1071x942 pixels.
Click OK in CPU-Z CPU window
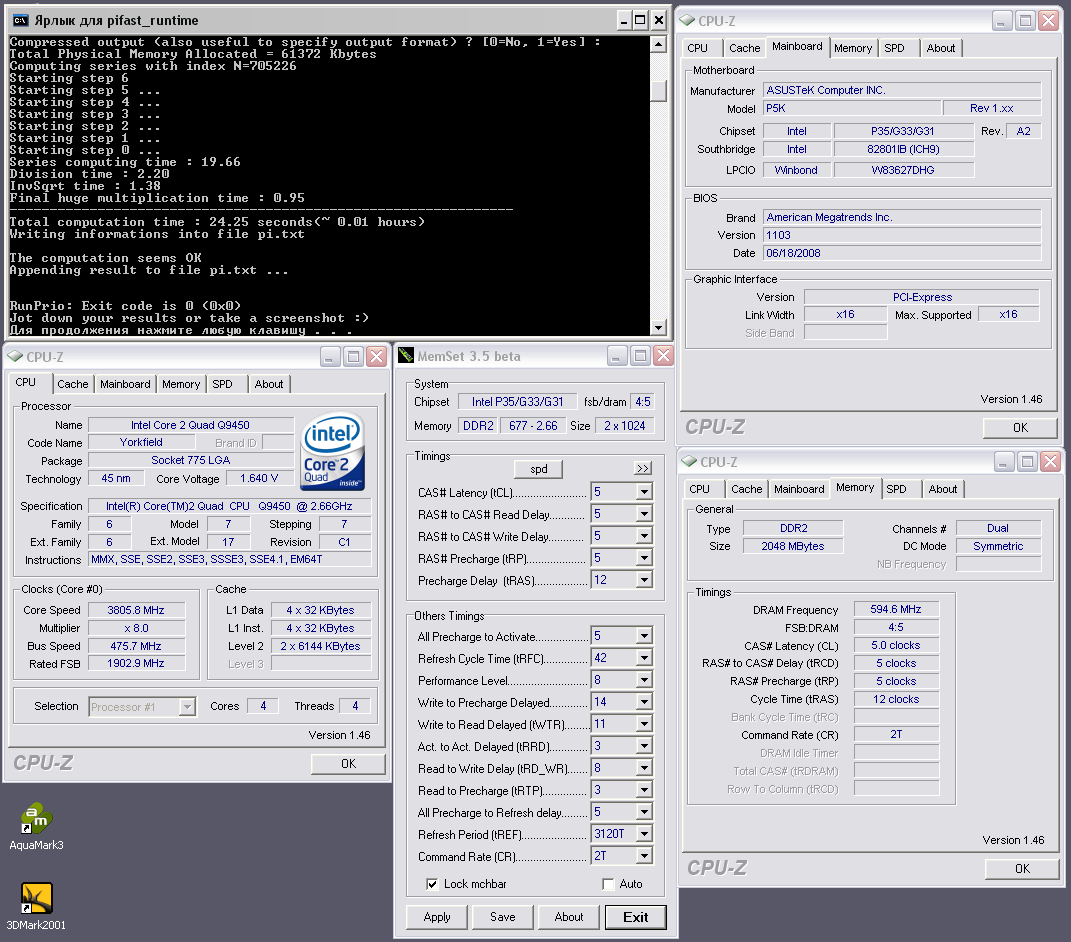click(348, 764)
